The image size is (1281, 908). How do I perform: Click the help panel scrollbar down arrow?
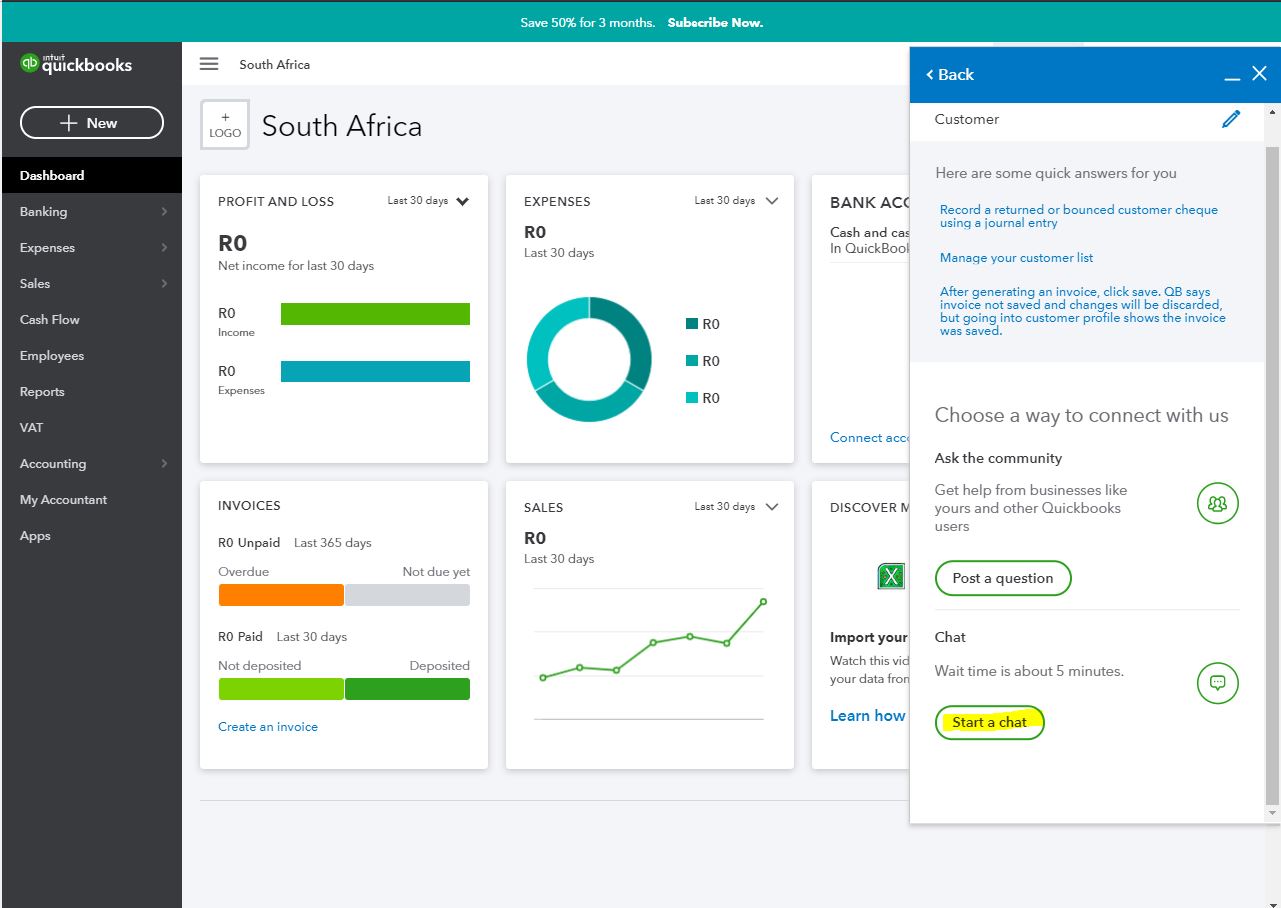pyautogui.click(x=1272, y=814)
